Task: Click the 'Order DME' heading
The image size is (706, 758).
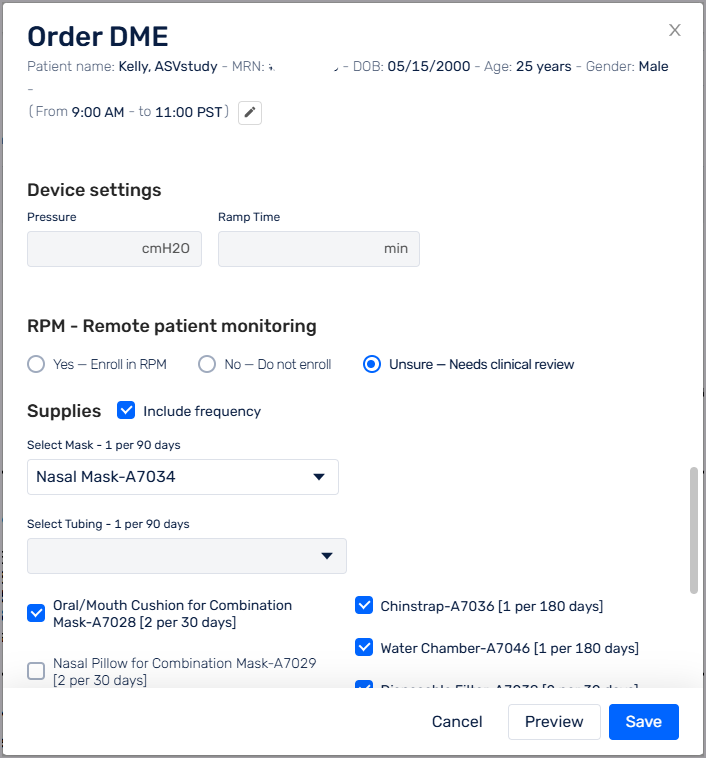Action: [x=98, y=36]
